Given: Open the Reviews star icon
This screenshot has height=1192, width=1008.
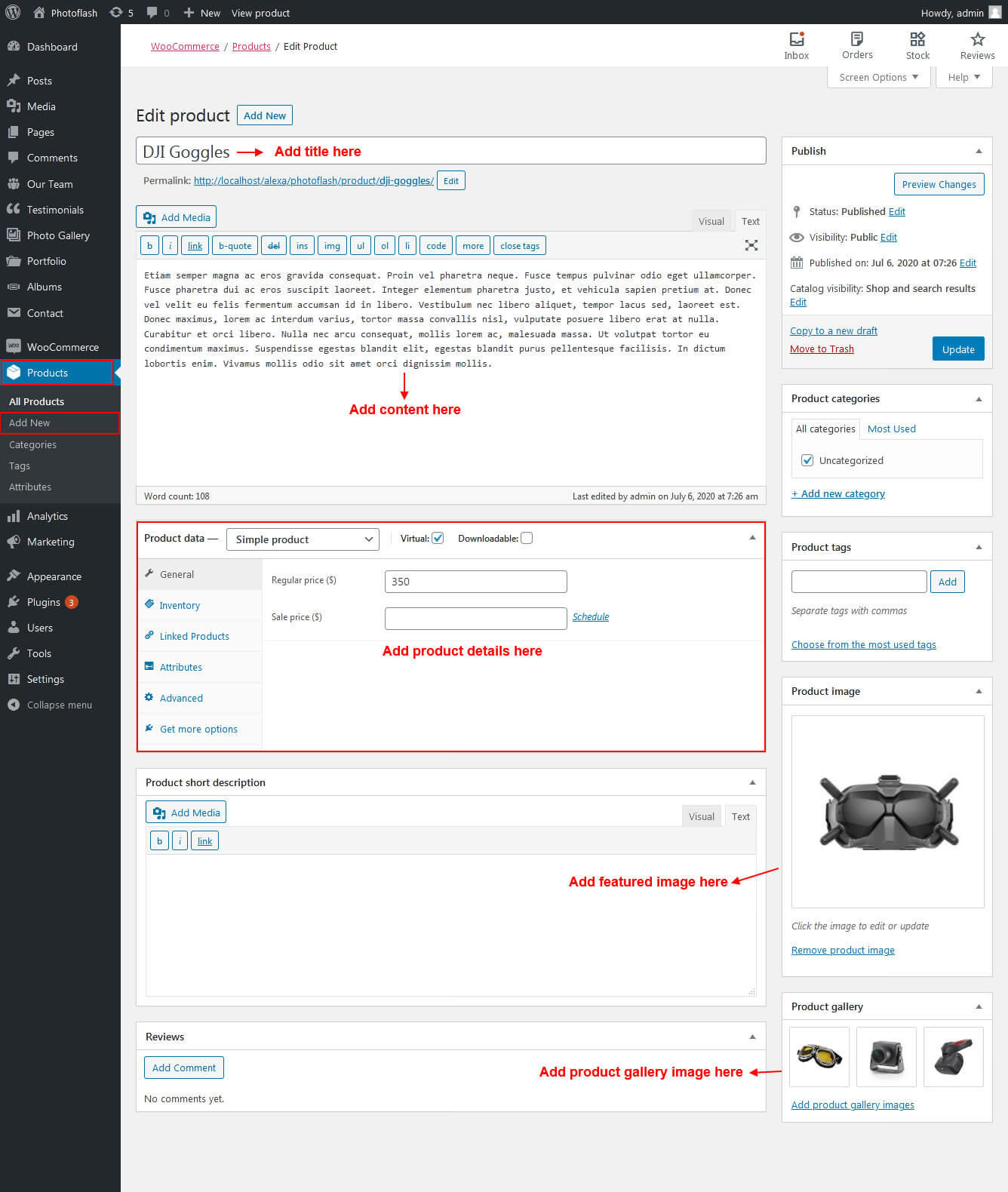Looking at the screenshot, I should point(977,45).
